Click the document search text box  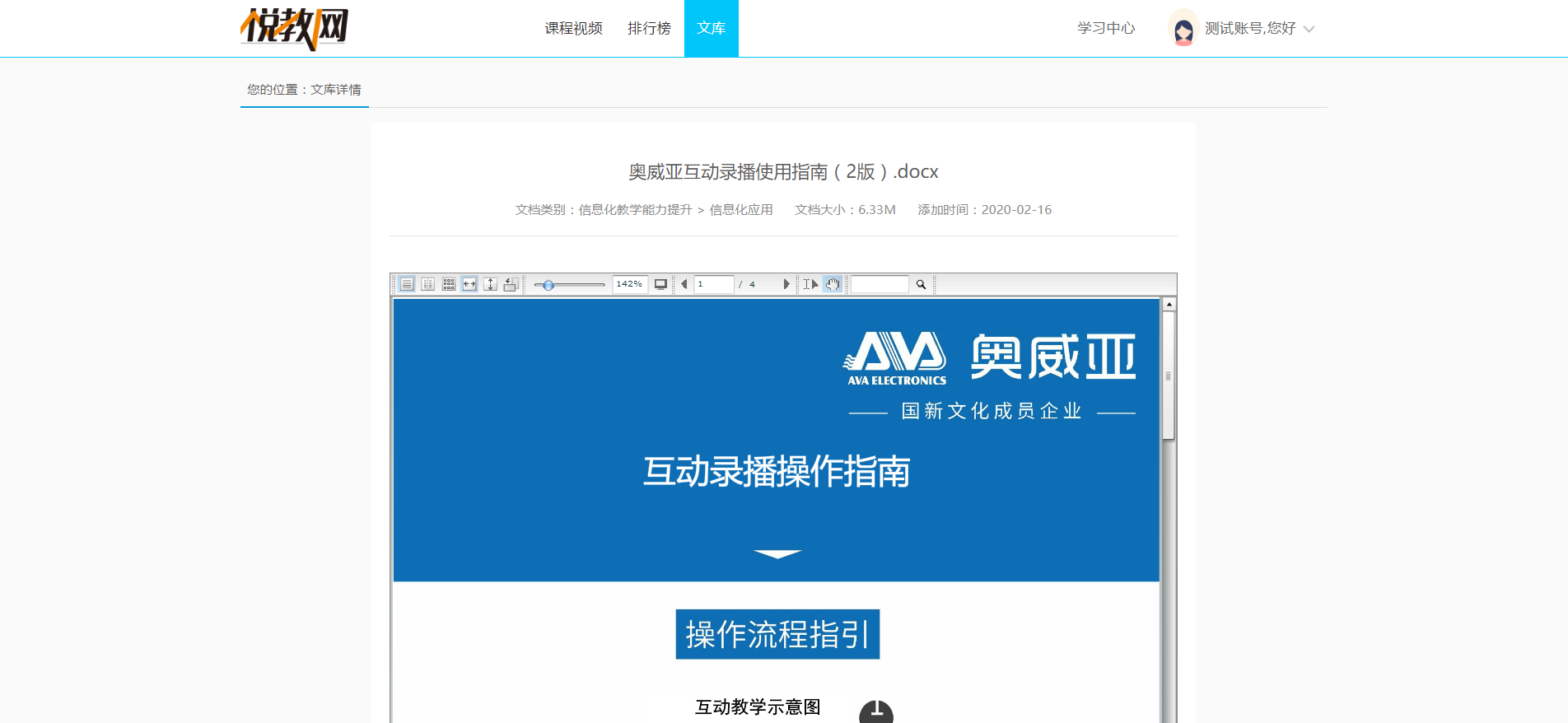click(x=880, y=284)
